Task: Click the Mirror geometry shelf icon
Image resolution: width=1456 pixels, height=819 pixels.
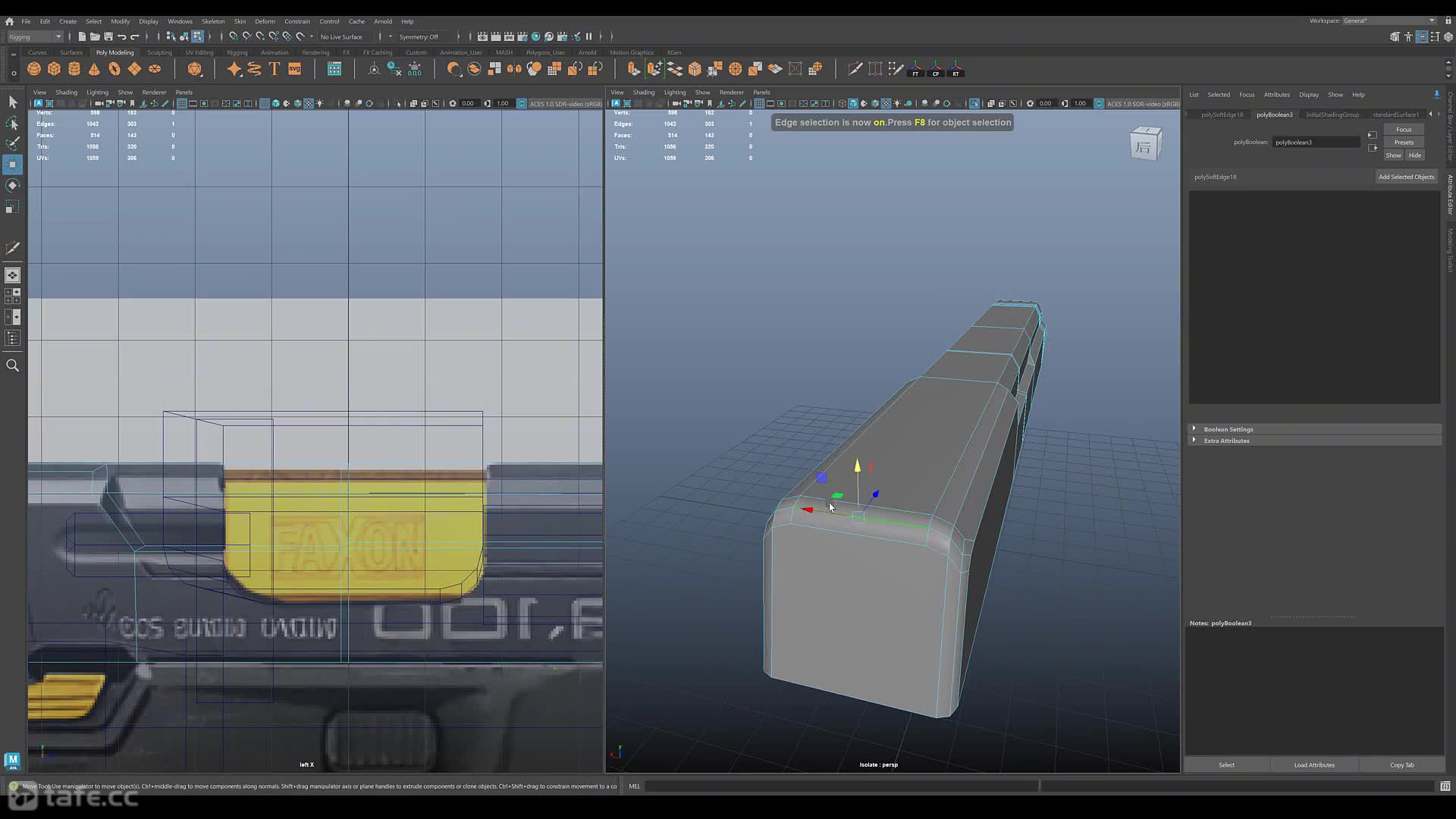Action: click(x=514, y=69)
